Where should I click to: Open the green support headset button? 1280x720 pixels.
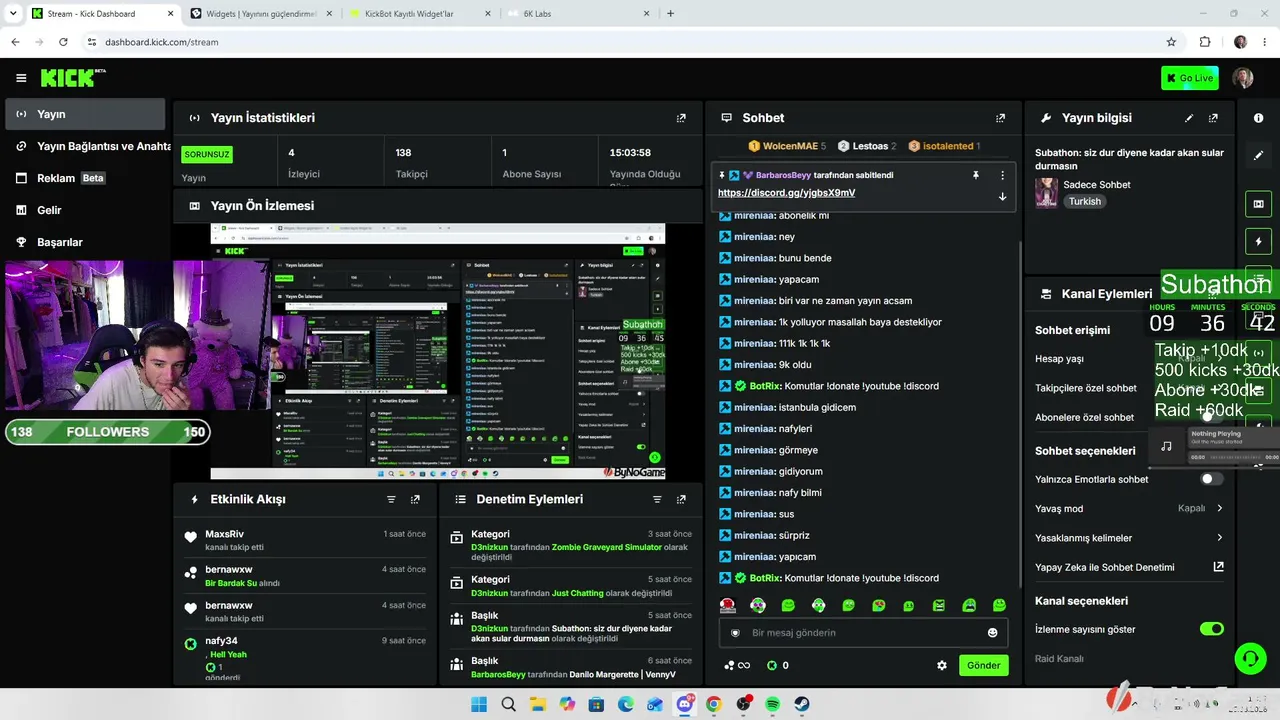[1250, 658]
